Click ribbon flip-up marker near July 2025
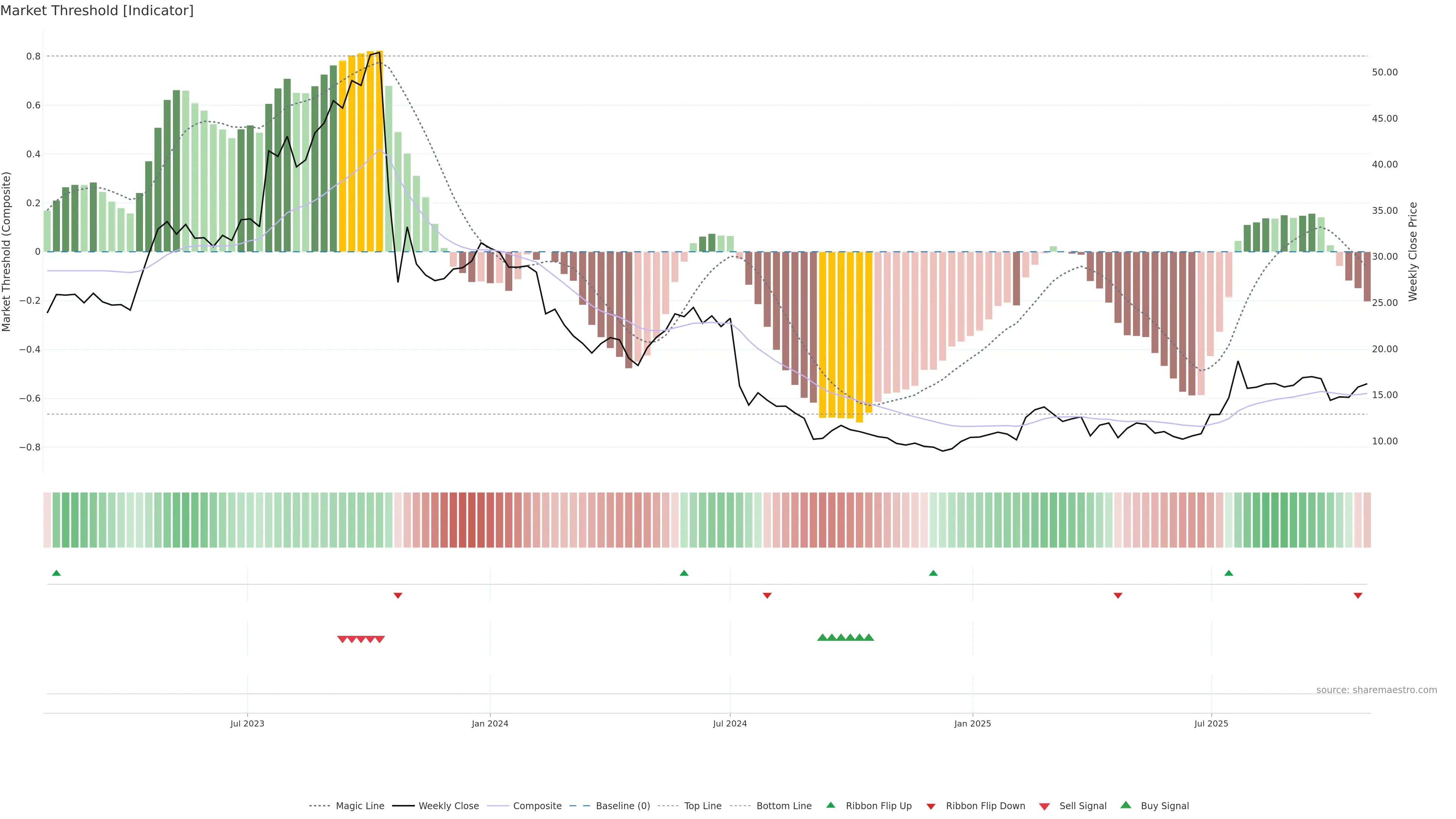The height and width of the screenshot is (819, 1456). coord(1228,573)
